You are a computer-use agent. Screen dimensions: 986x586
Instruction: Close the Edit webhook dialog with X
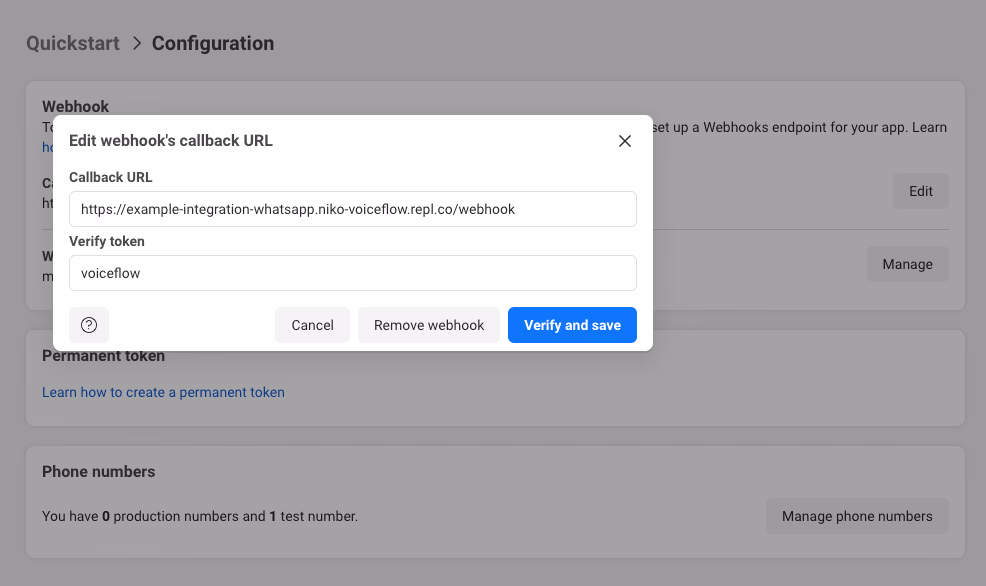(625, 141)
